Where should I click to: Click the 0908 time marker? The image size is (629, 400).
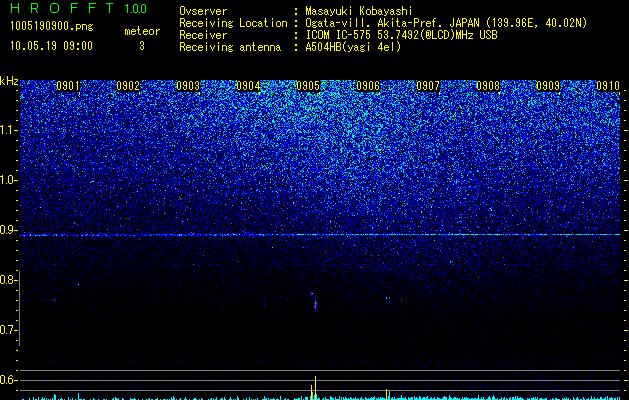coord(488,86)
